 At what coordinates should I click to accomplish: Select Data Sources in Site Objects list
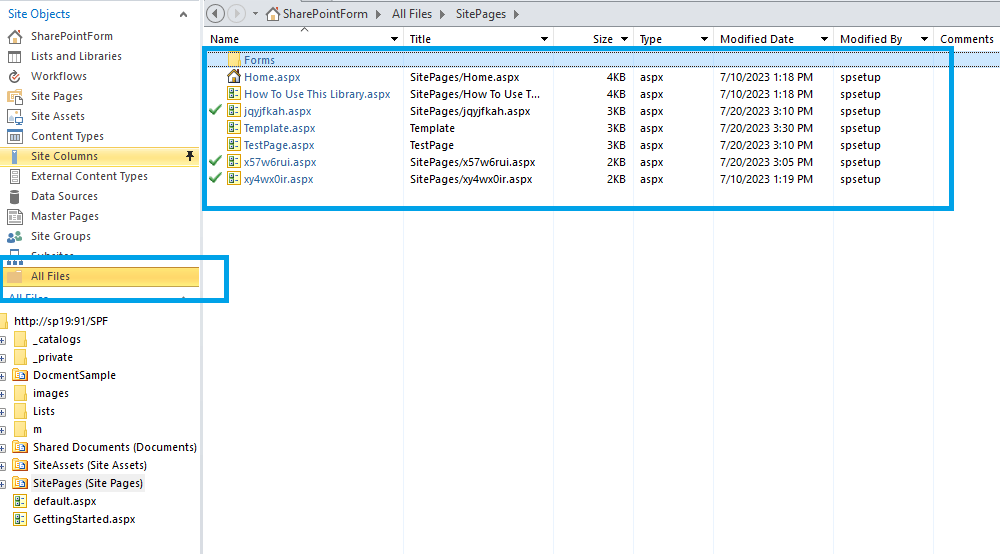(64, 196)
